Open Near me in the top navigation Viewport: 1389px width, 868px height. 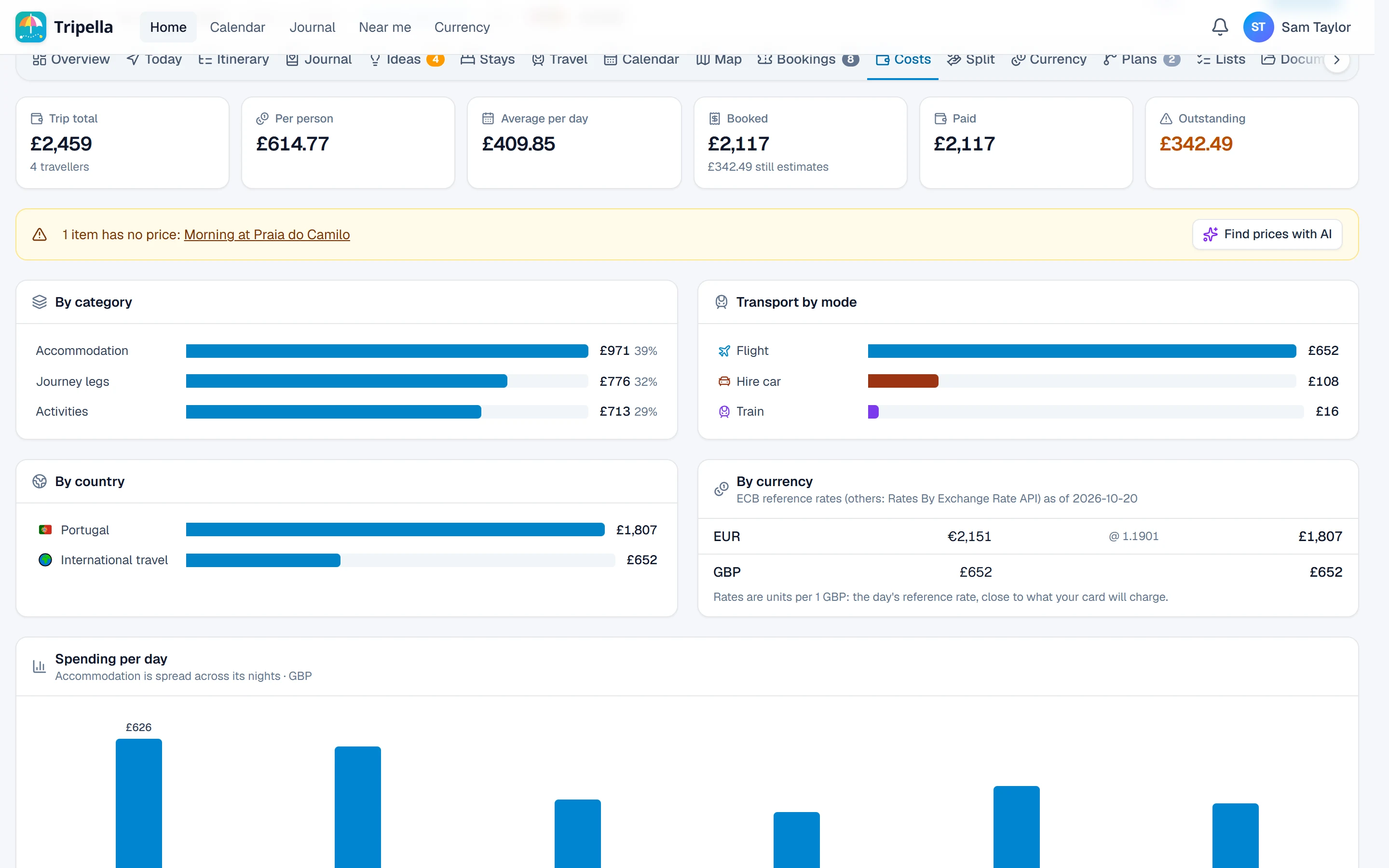(x=384, y=27)
